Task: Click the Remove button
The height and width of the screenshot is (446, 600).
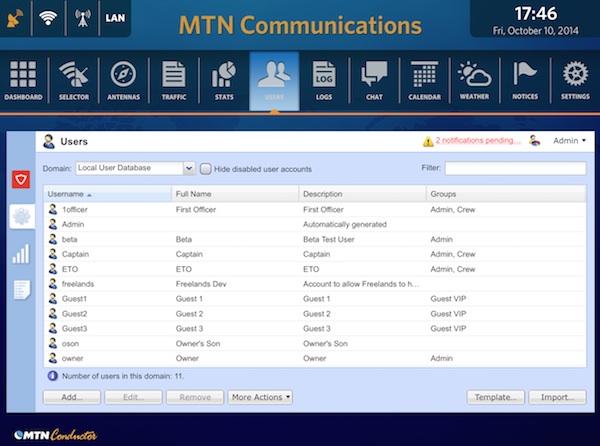Action: 195,397
